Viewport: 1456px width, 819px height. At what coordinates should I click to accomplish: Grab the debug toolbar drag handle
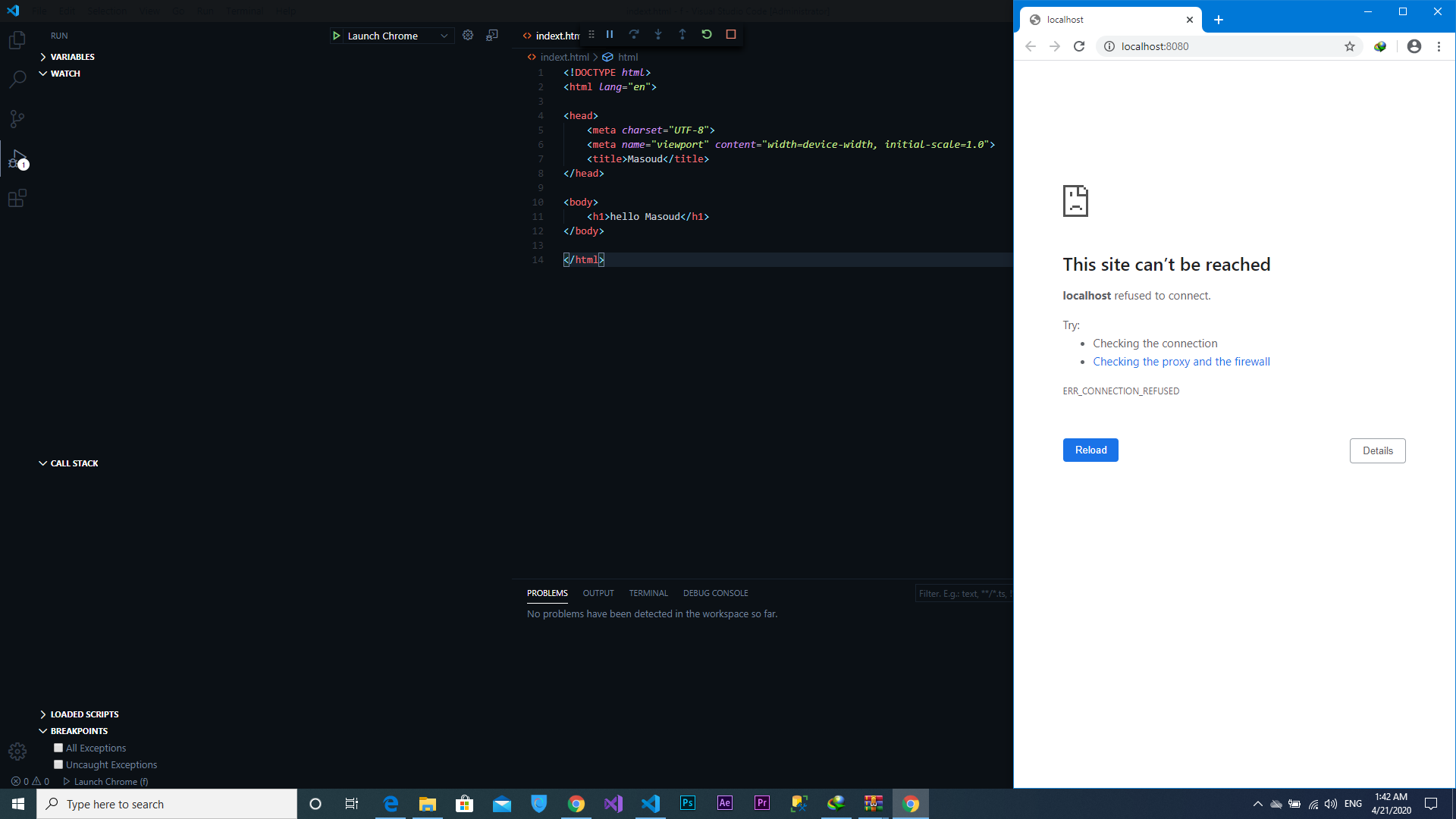click(x=591, y=34)
